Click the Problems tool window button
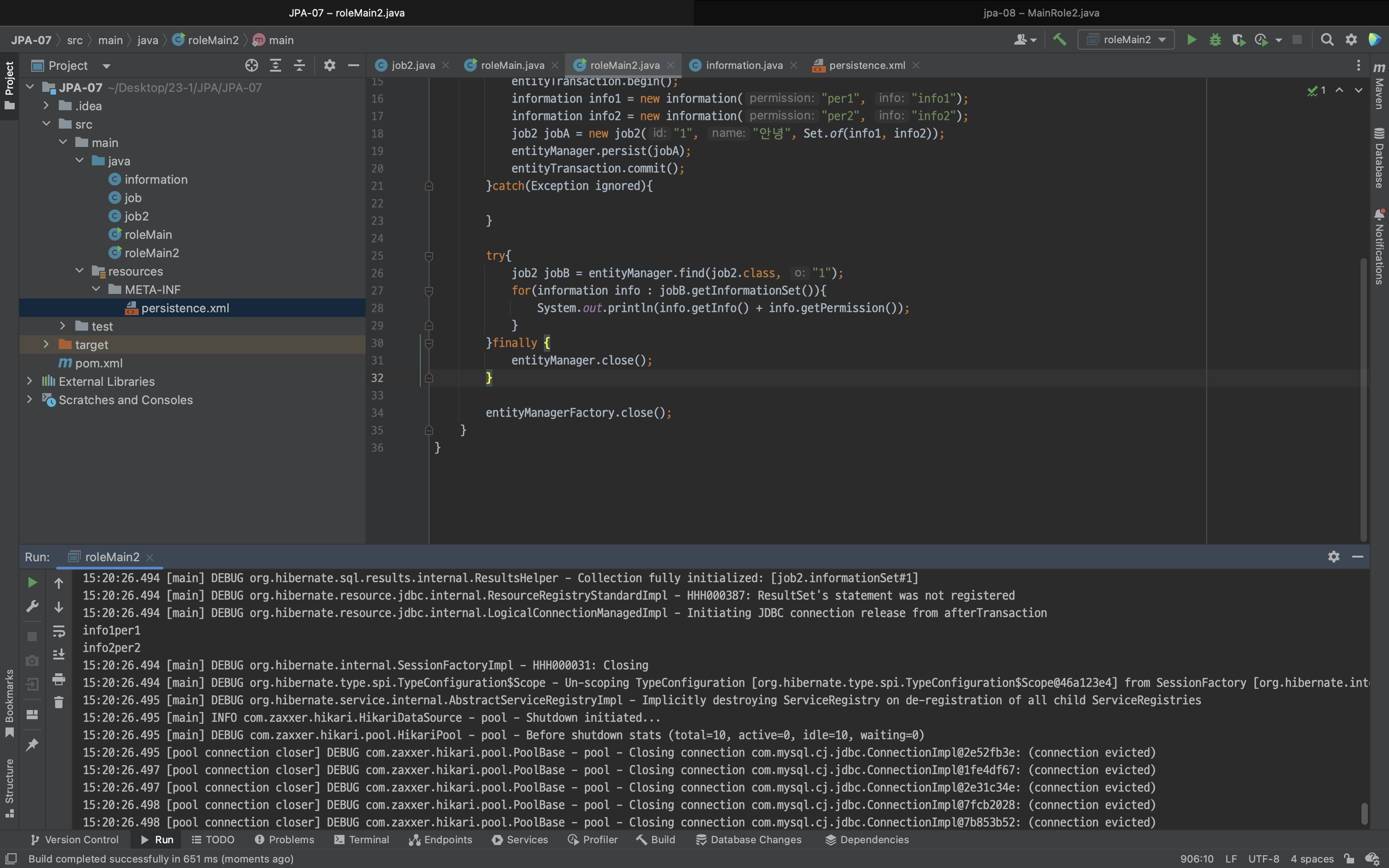 click(x=285, y=840)
